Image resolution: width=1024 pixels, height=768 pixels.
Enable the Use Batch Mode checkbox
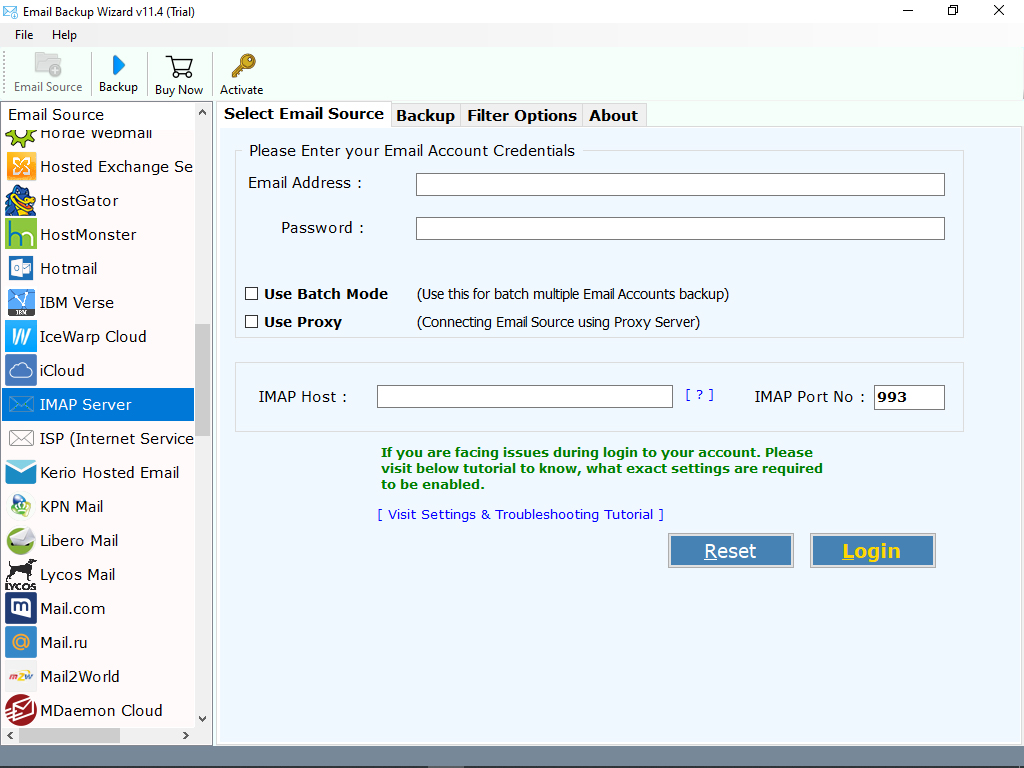click(x=251, y=294)
